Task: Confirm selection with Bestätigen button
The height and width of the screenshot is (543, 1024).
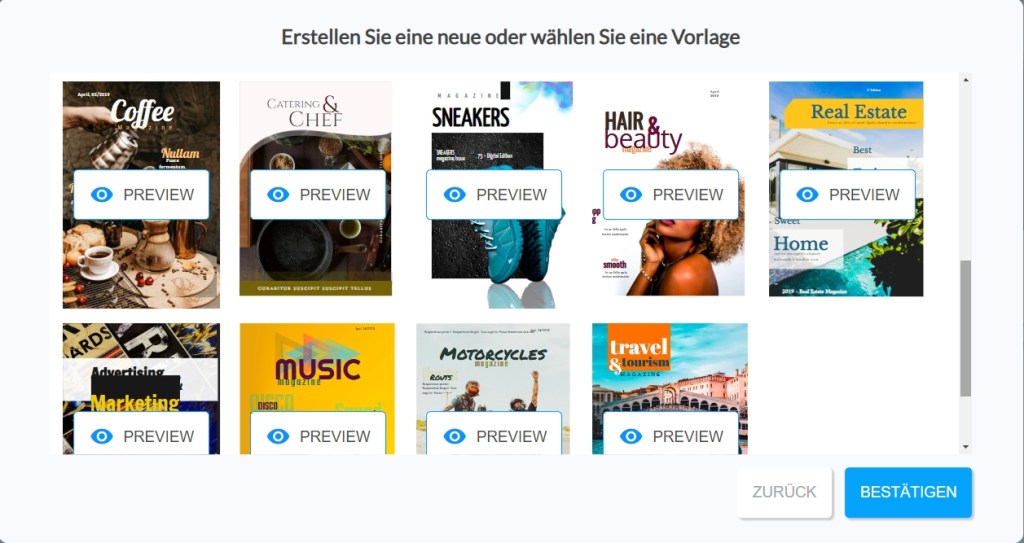Action: pyautogui.click(x=908, y=492)
